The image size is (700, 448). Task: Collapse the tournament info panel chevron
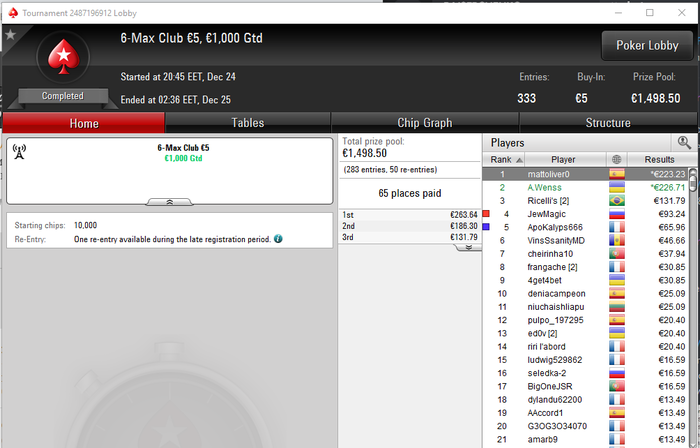click(x=170, y=202)
